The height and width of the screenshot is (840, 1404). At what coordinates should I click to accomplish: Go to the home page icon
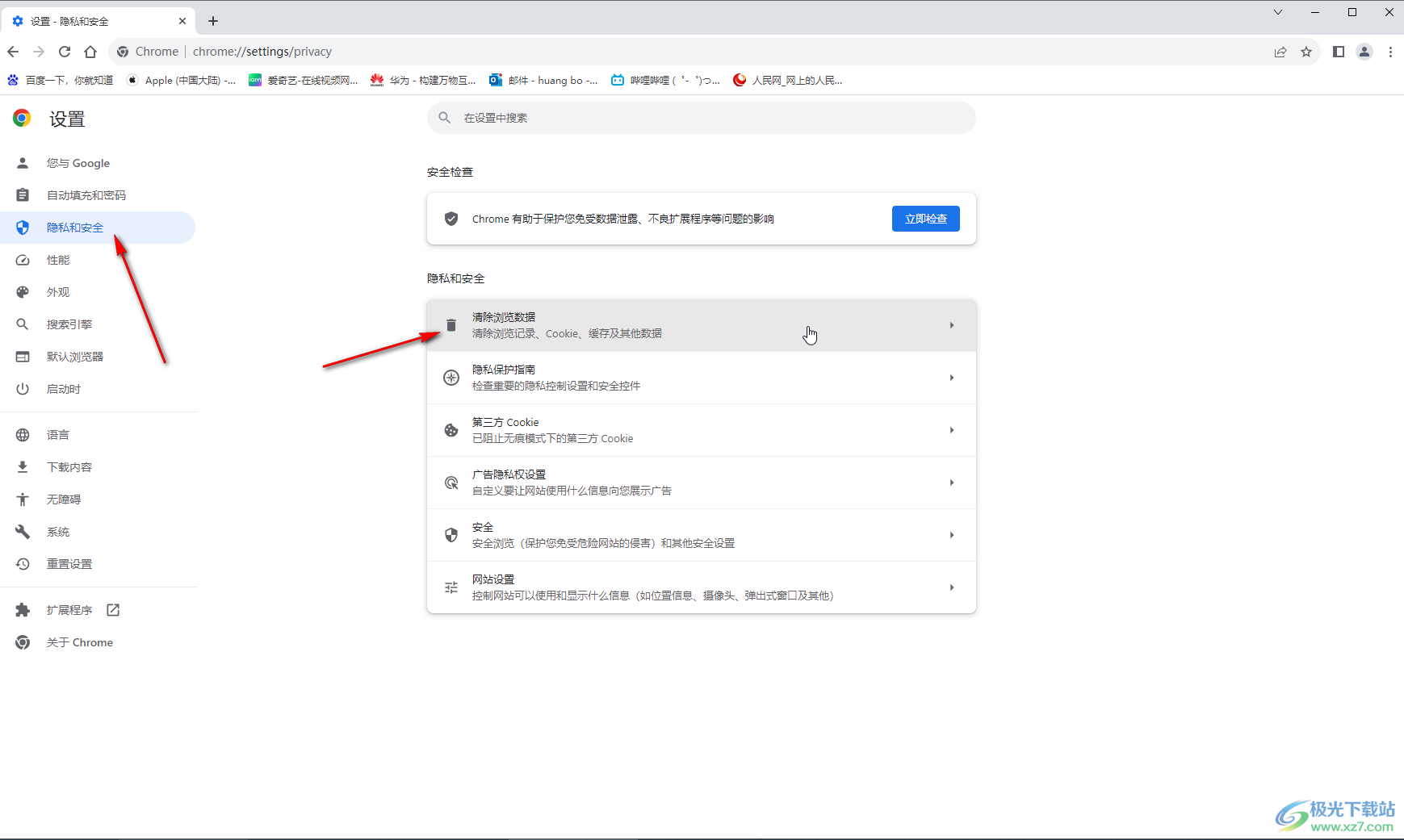90,52
